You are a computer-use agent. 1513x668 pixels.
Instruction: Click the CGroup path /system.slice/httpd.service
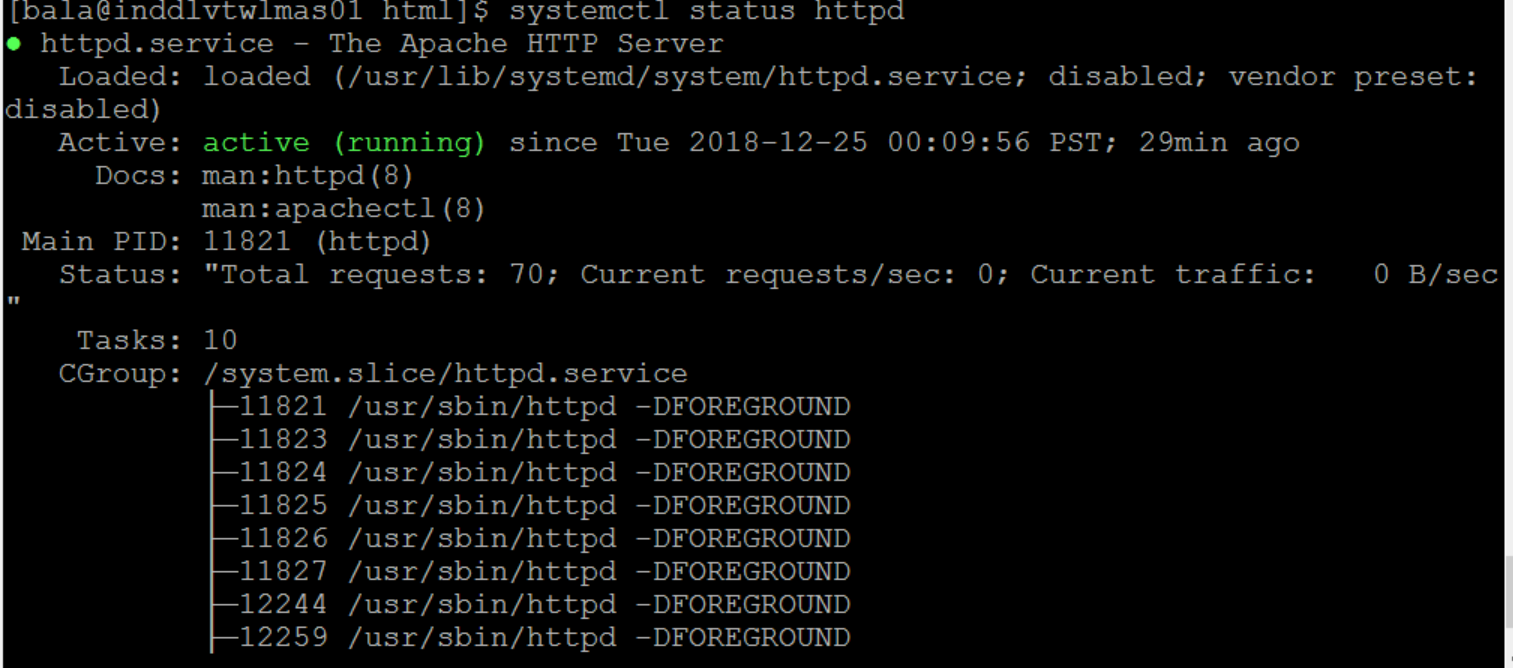(x=445, y=374)
